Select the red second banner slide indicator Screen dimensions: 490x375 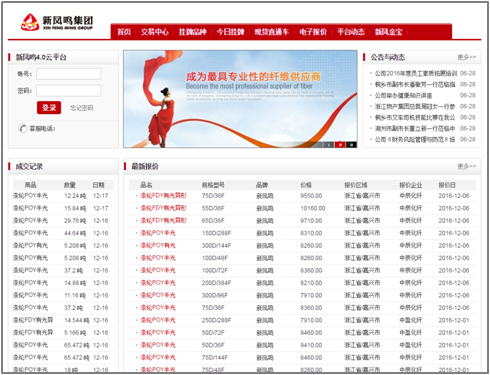[x=340, y=145]
